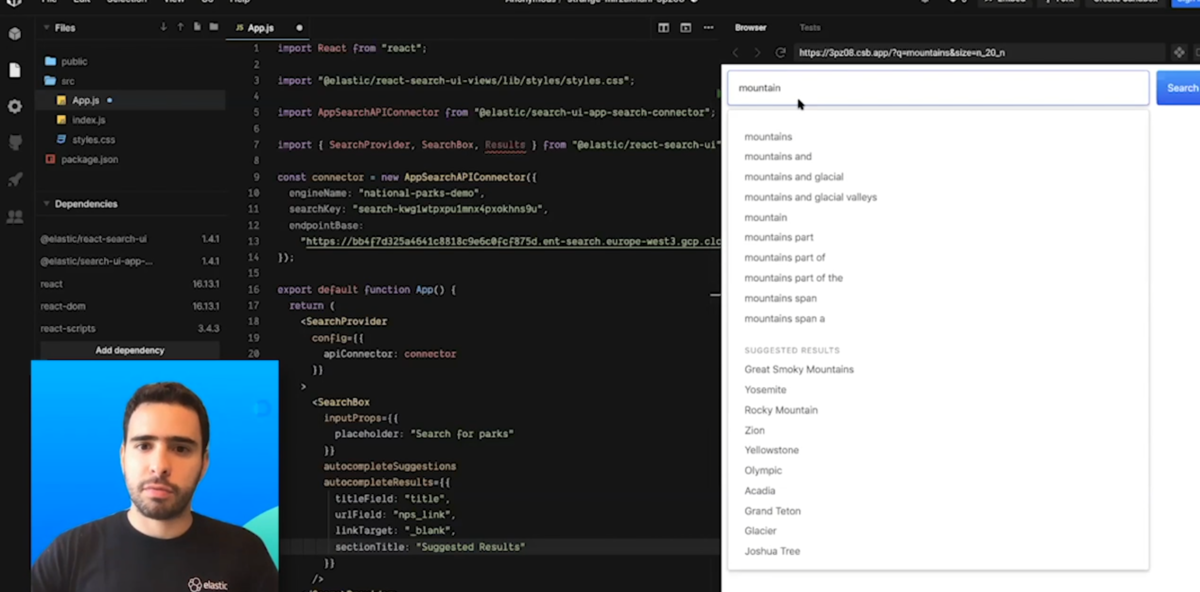Click the preview URL address bar
The height and width of the screenshot is (592, 1200).
(x=980, y=52)
